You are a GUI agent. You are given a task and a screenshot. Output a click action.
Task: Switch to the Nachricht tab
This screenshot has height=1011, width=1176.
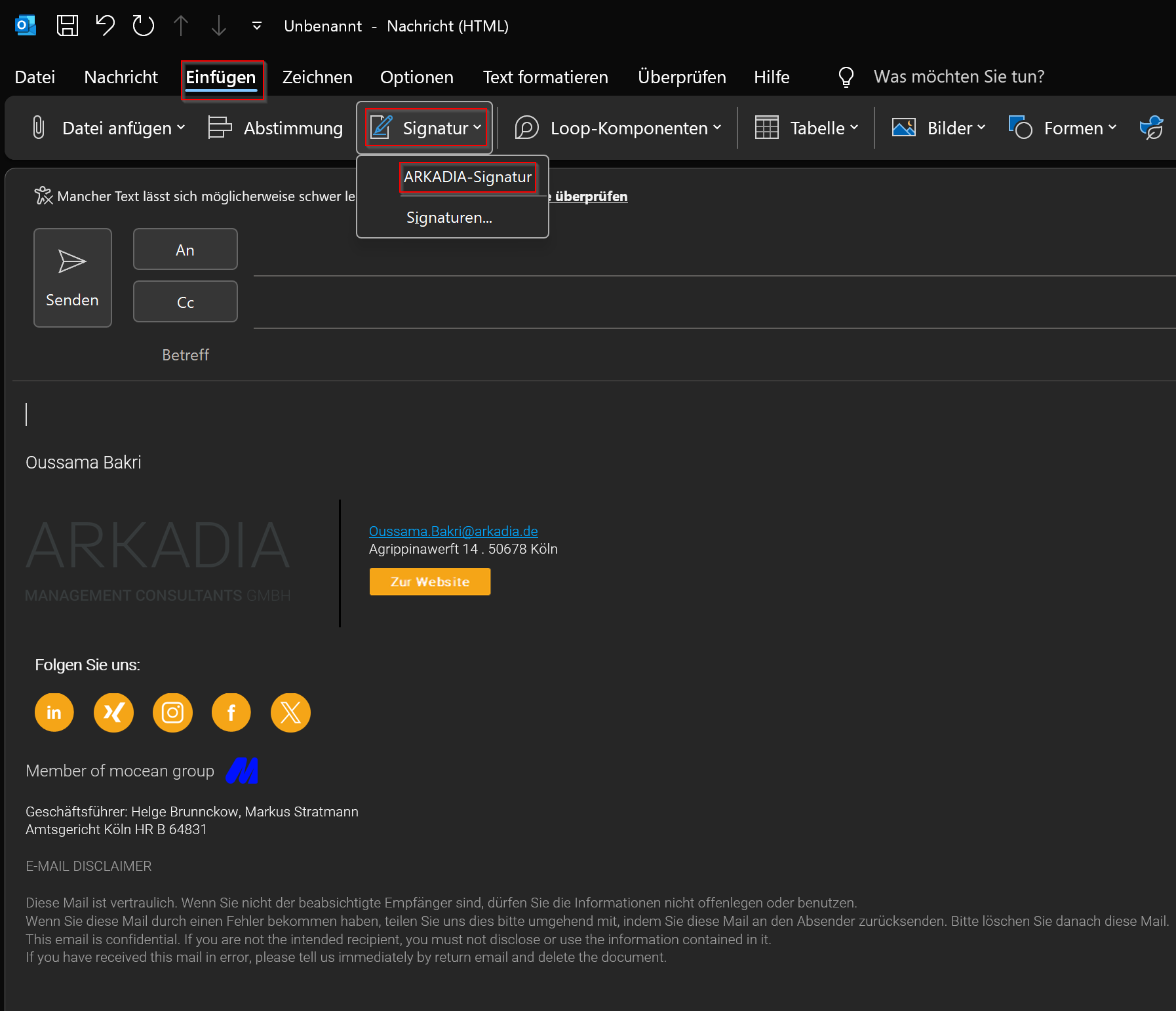point(121,77)
